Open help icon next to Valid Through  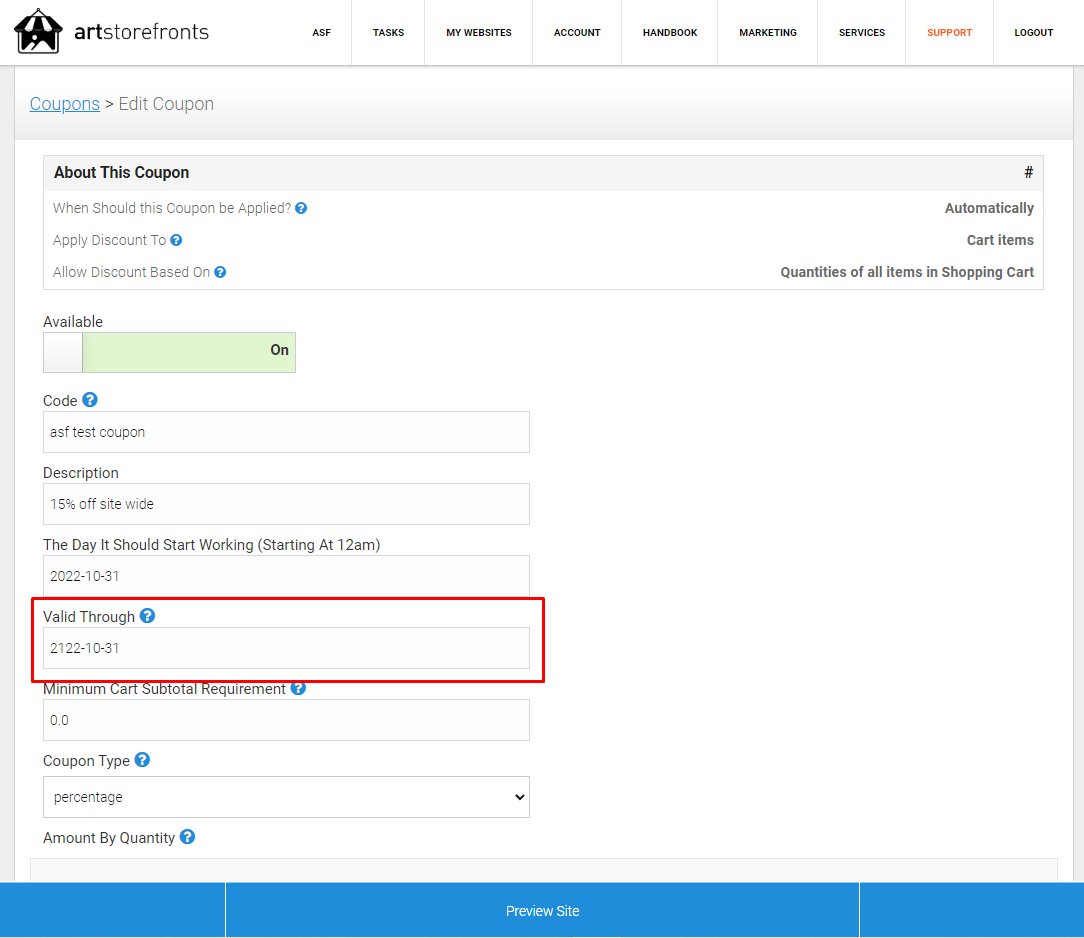pos(147,615)
